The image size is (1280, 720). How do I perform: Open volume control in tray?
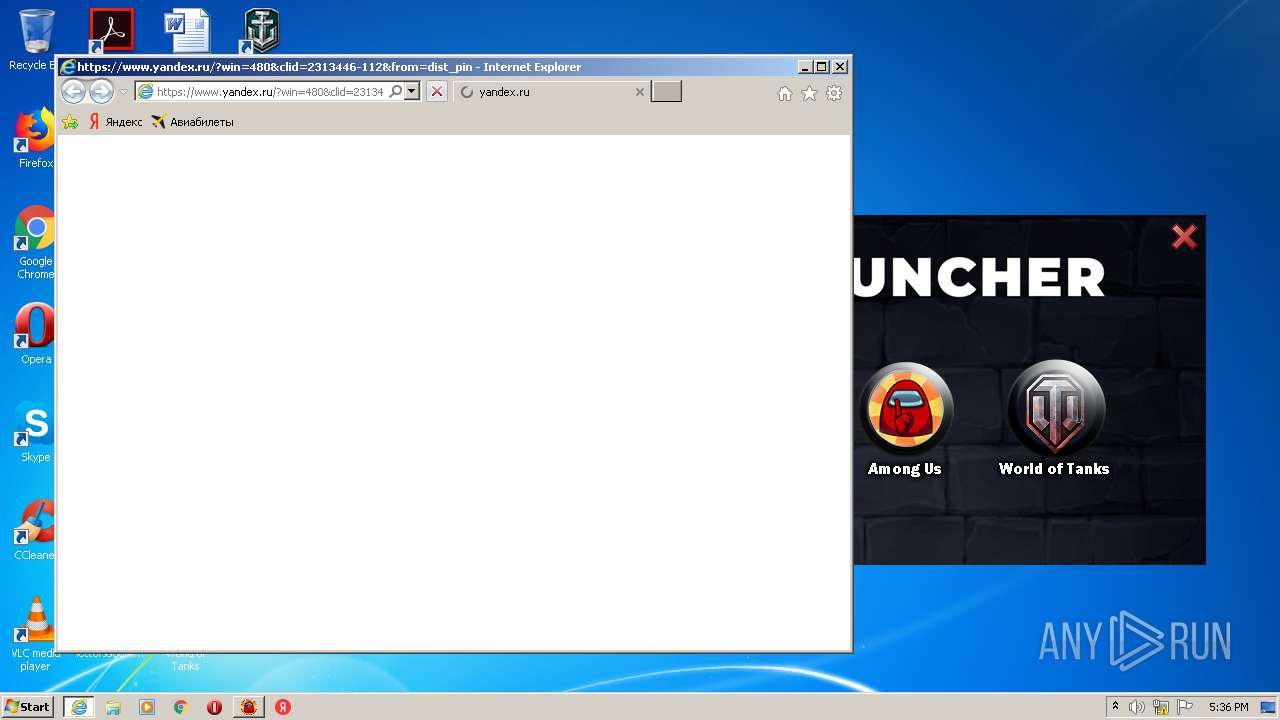point(1137,707)
